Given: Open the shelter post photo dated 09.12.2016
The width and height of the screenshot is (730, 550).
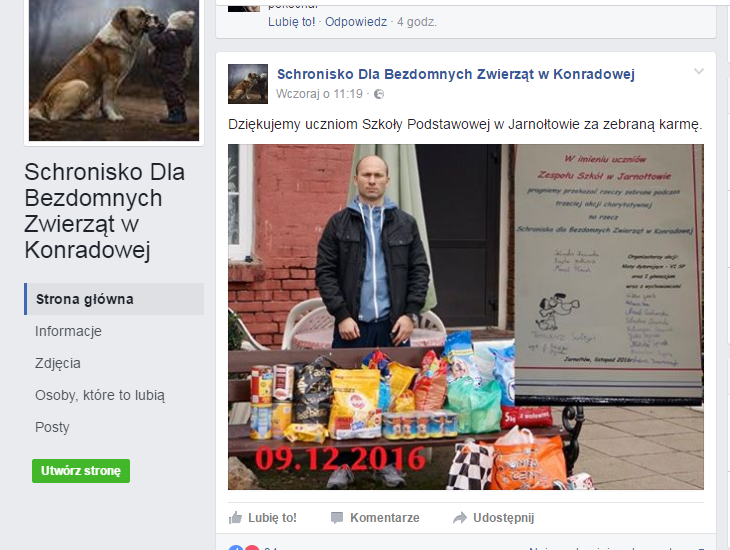Looking at the screenshot, I should [466, 317].
